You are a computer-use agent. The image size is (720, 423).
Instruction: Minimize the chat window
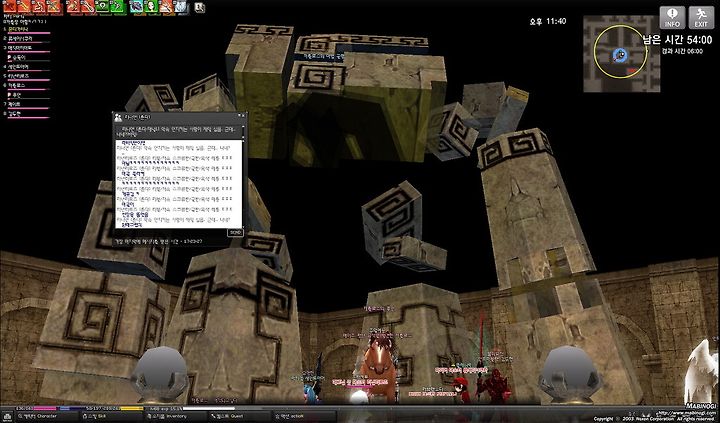point(238,117)
